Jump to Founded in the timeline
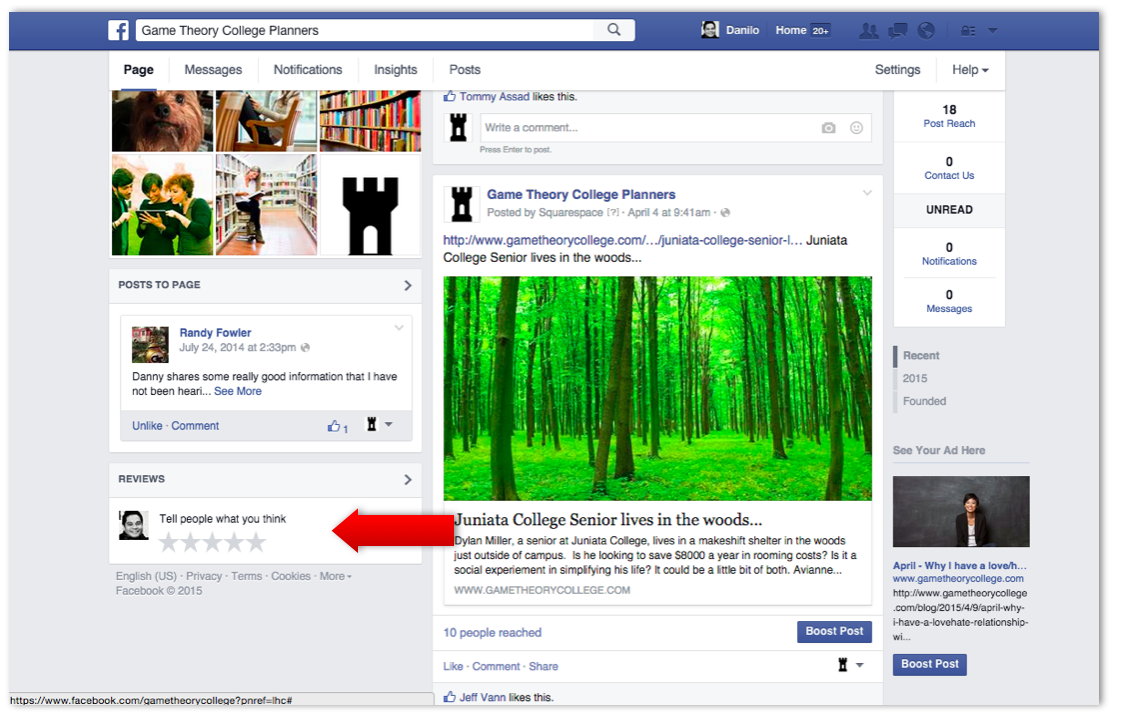Viewport: 1121px width, 723px height. click(x=924, y=401)
